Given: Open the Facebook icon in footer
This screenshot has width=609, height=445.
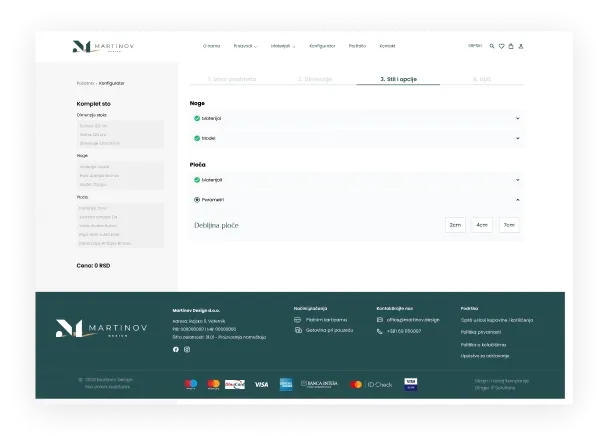Looking at the screenshot, I should pos(176,349).
